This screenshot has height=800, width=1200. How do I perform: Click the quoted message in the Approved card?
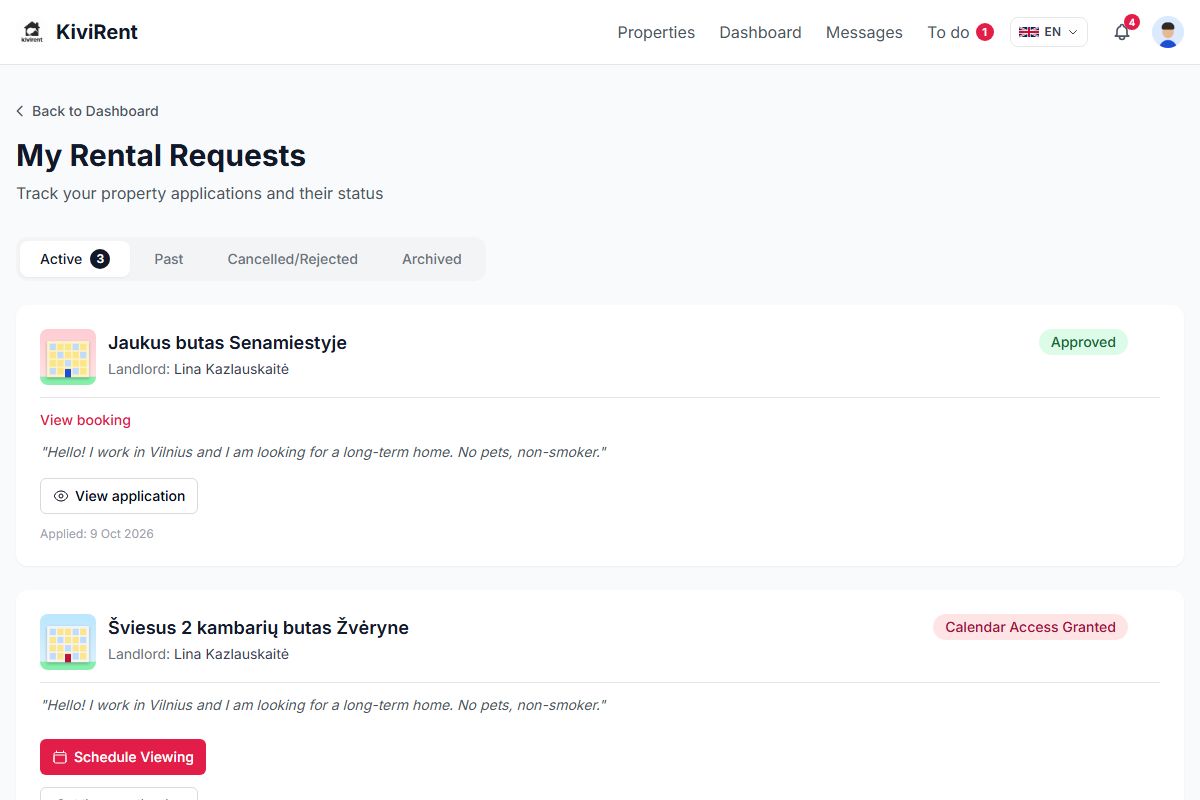pyautogui.click(x=323, y=452)
